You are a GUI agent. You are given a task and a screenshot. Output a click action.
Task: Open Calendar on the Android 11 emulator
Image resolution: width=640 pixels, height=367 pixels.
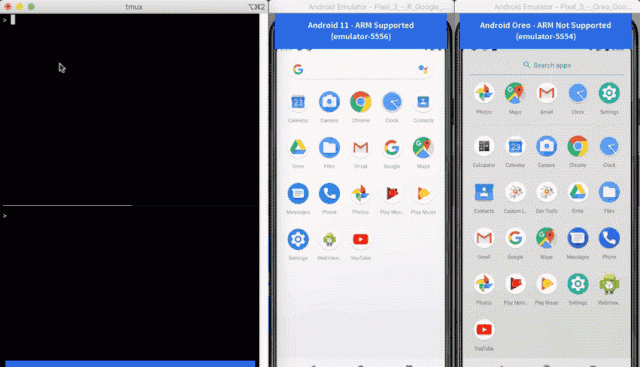coord(298,102)
